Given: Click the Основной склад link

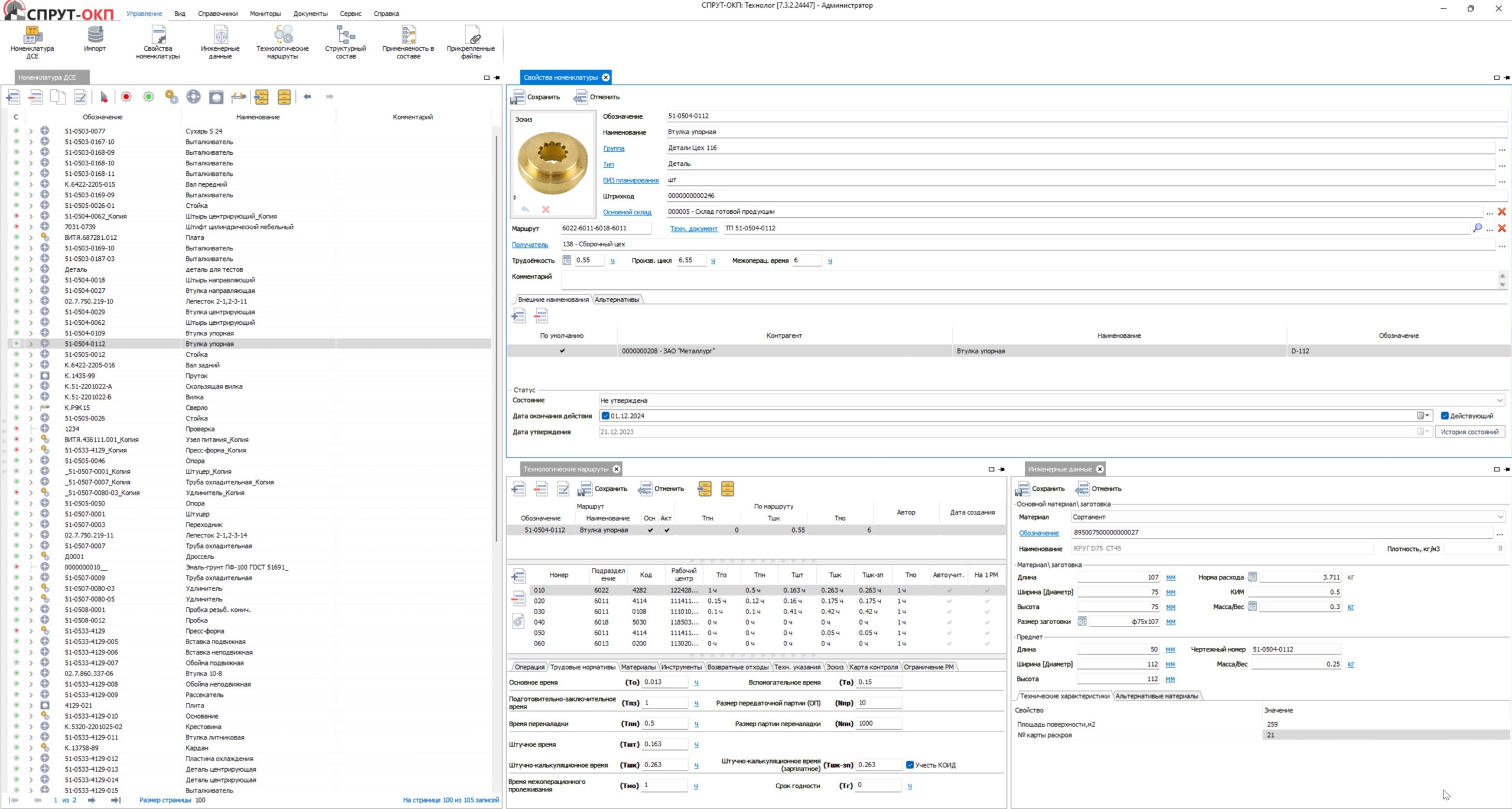Looking at the screenshot, I should pos(627,212).
